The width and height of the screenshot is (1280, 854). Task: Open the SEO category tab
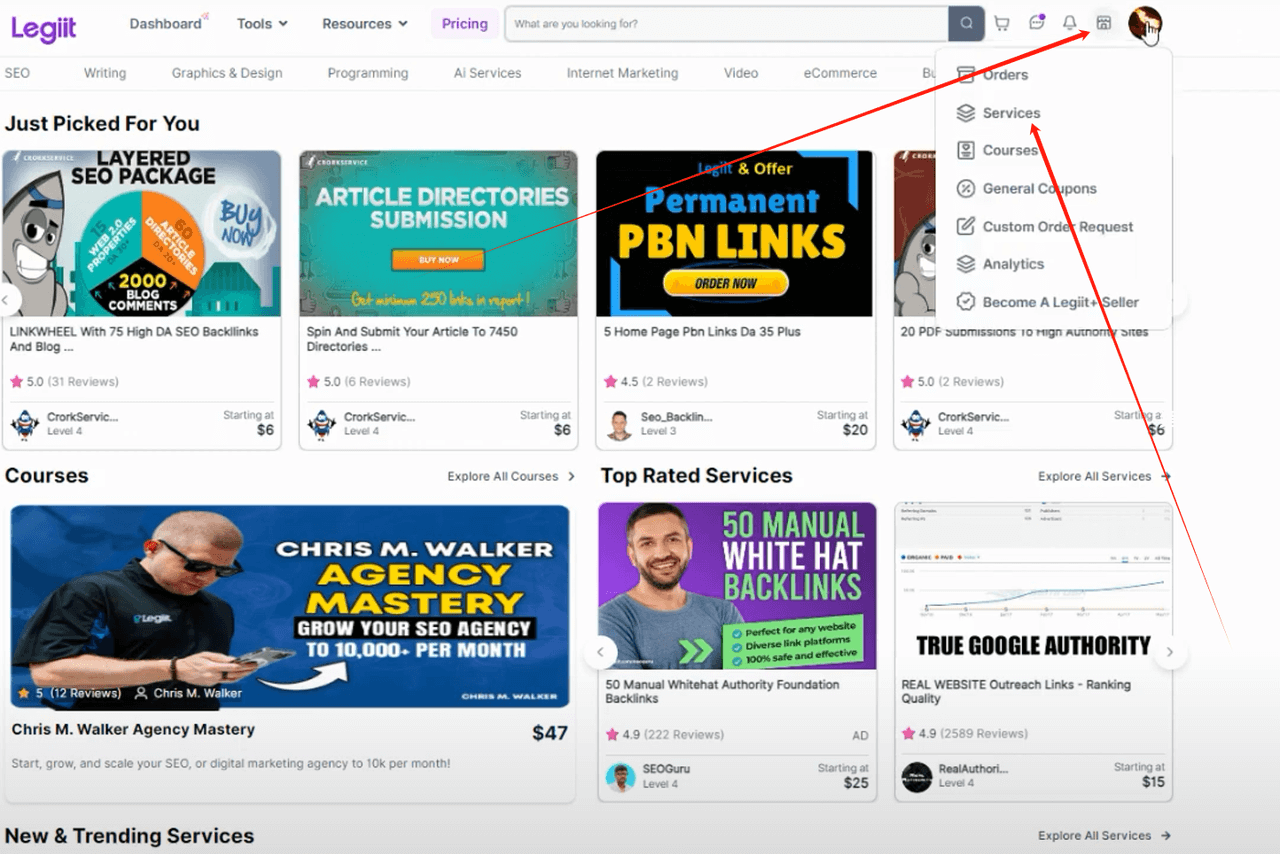(17, 73)
